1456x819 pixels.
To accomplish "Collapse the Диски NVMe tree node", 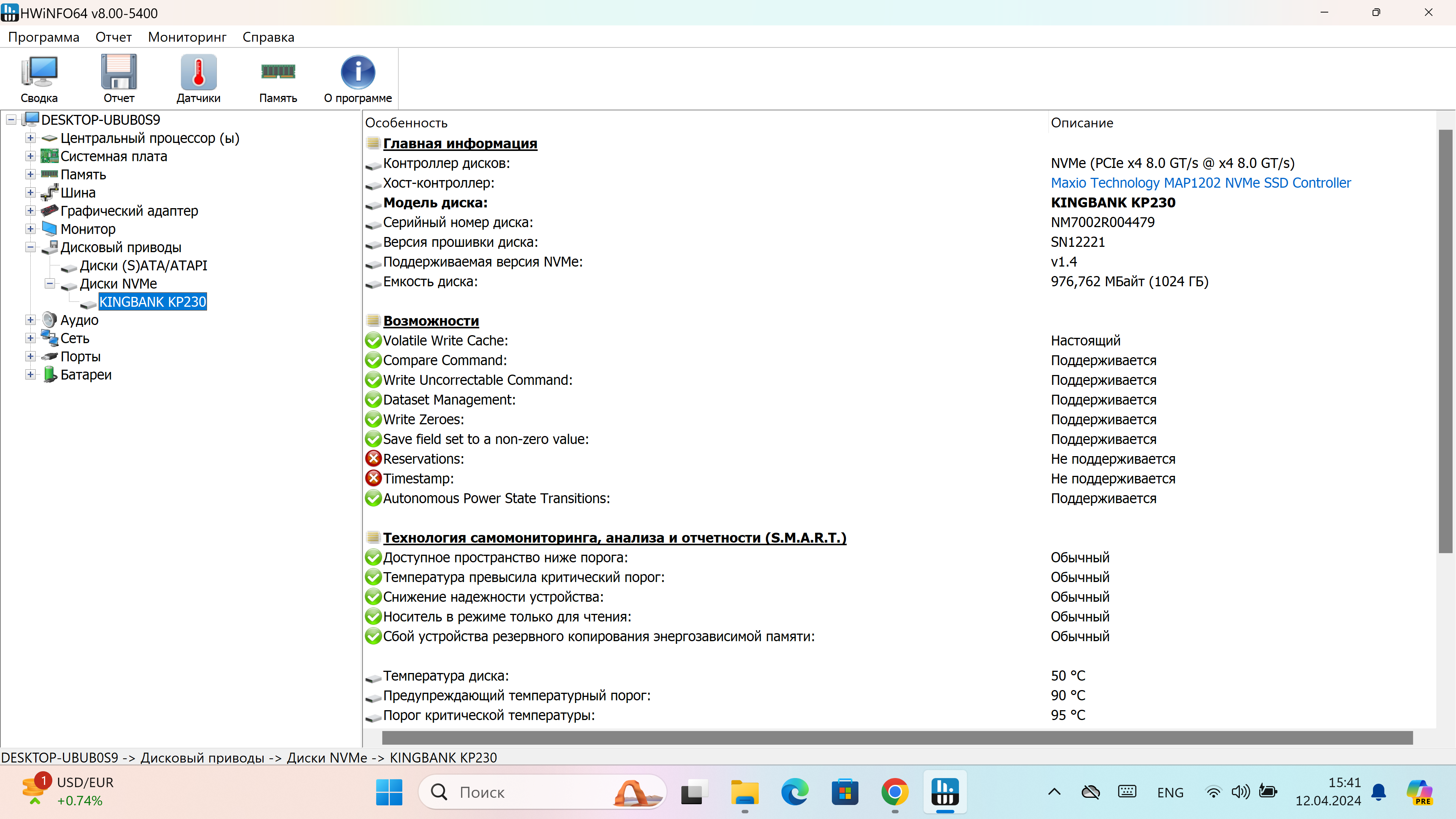I will 50,284.
